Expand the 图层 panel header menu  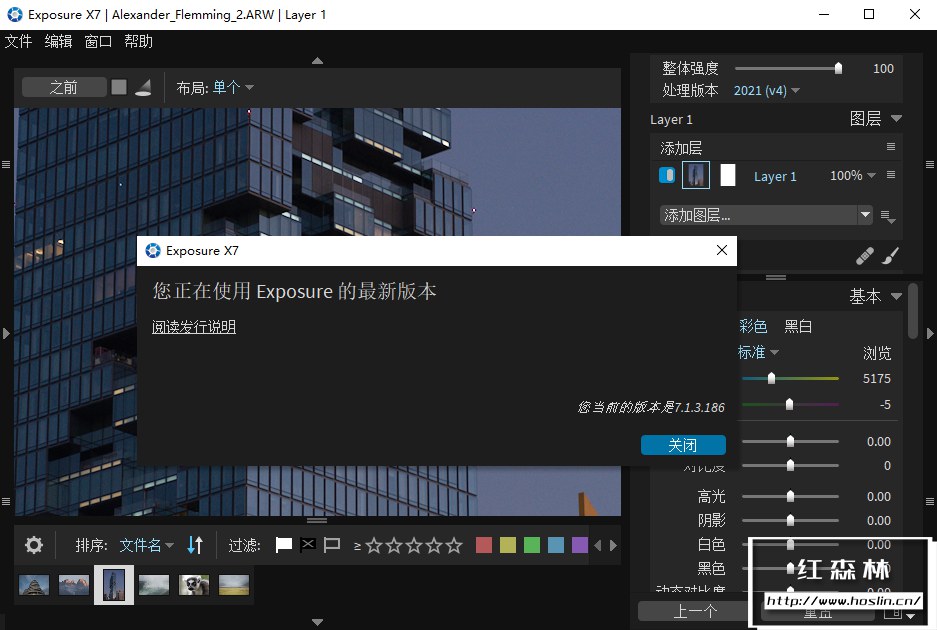[896, 118]
